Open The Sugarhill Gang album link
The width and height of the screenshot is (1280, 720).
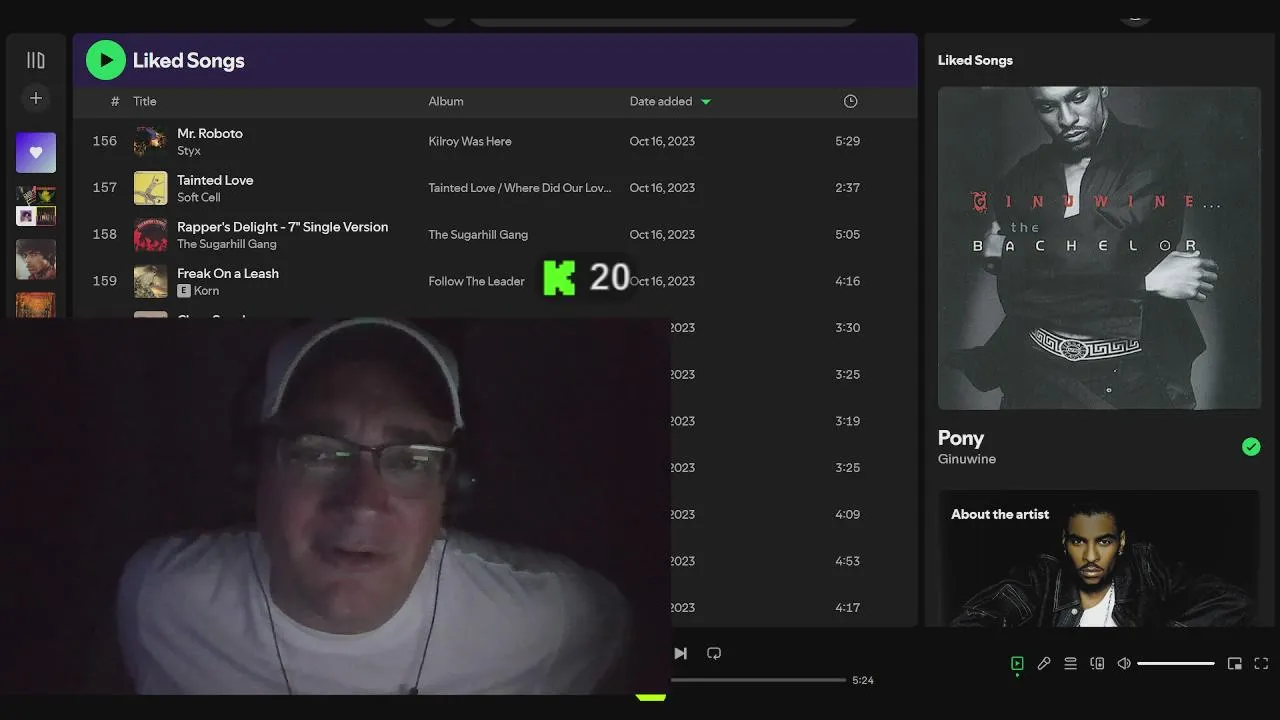click(x=478, y=234)
